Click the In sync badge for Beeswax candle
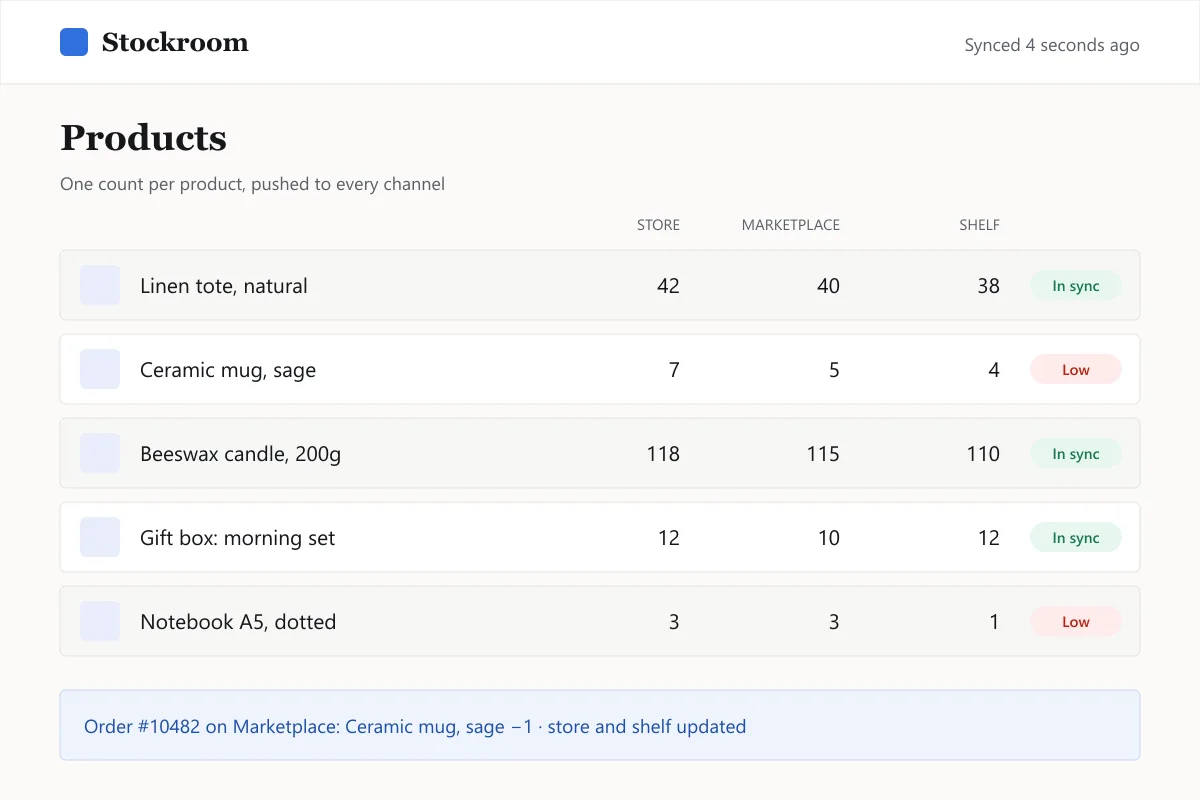The width and height of the screenshot is (1200, 800). [1076, 454]
